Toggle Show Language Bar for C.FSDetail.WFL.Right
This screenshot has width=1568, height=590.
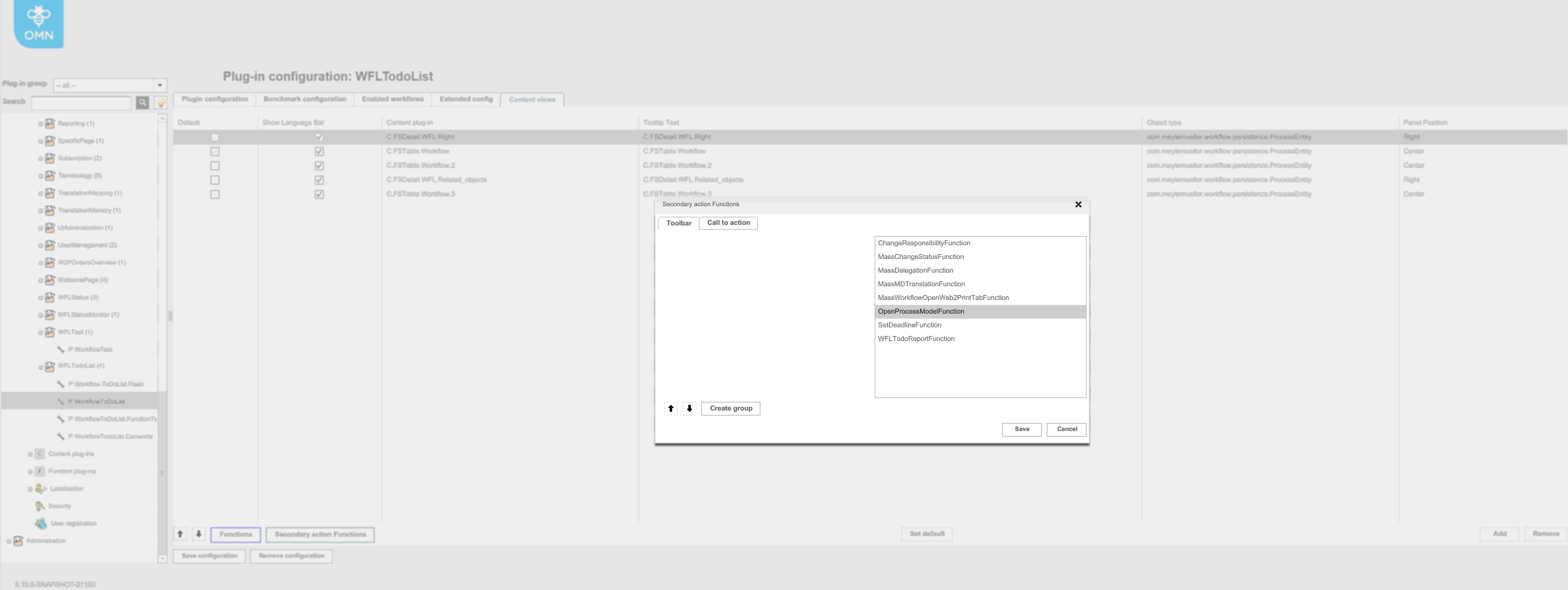pos(319,137)
